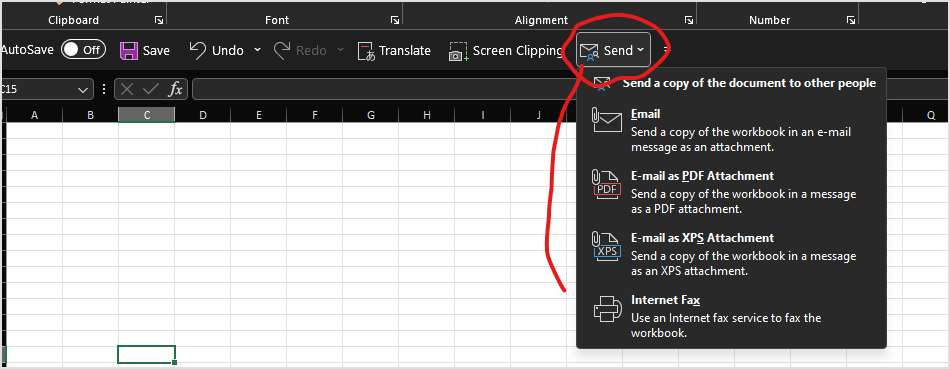The width and height of the screenshot is (950, 369).
Task: Click the Redo arrow icon
Action: 282,50
